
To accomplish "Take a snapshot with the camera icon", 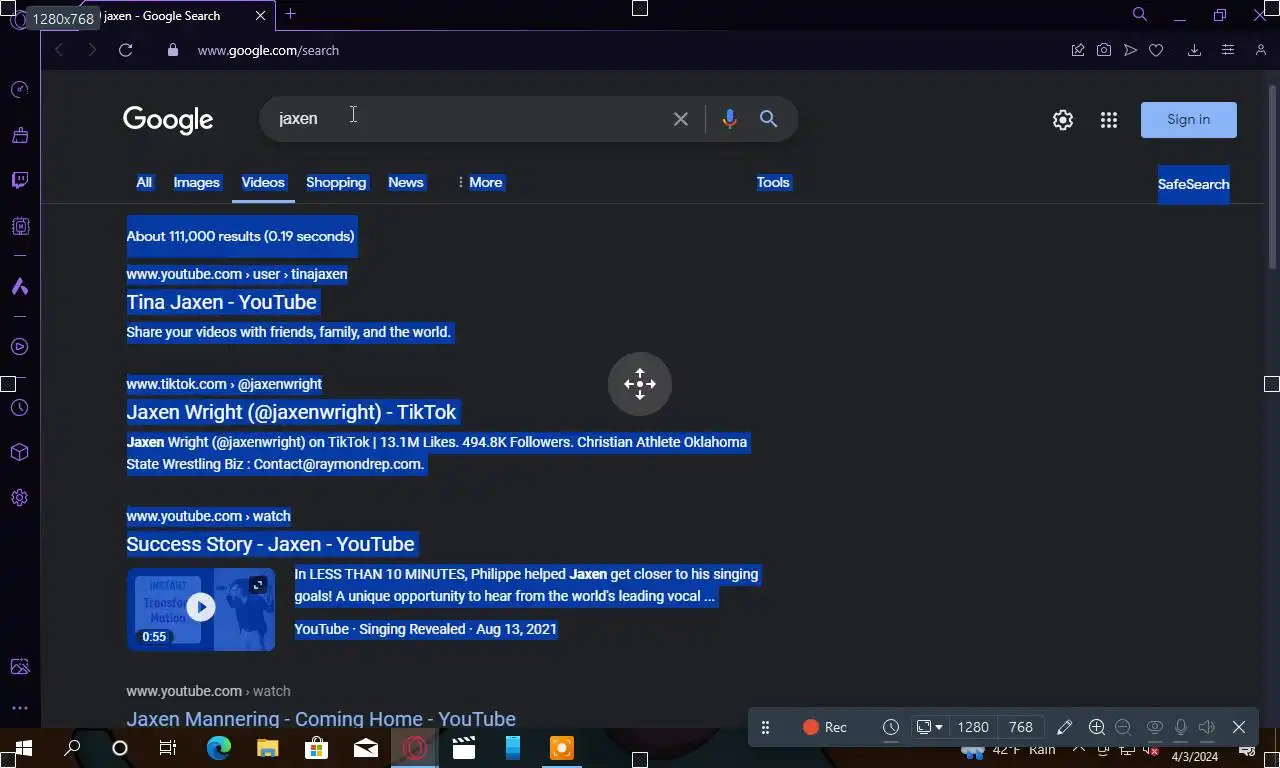I will (1104, 50).
